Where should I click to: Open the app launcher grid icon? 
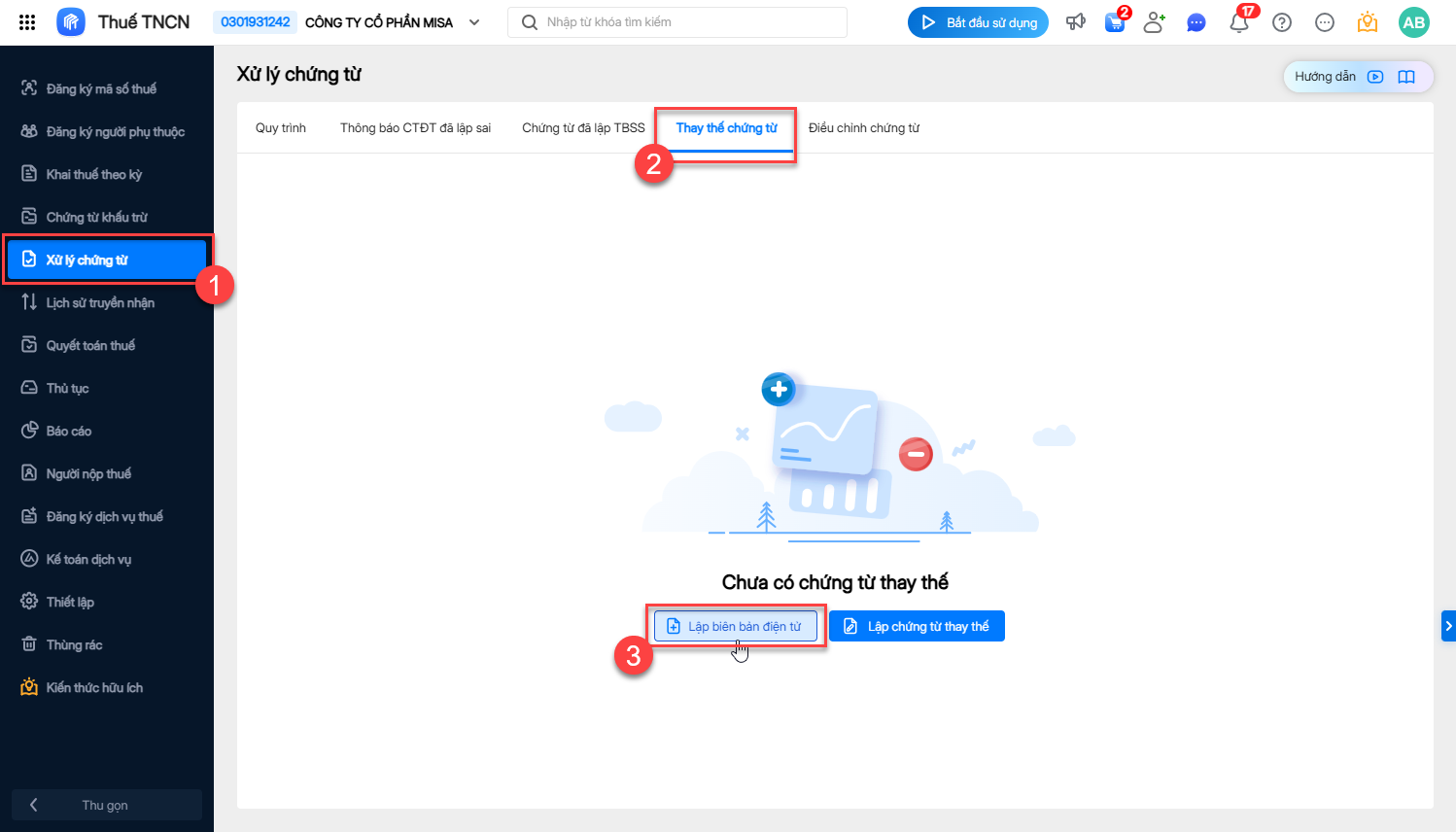[x=27, y=22]
